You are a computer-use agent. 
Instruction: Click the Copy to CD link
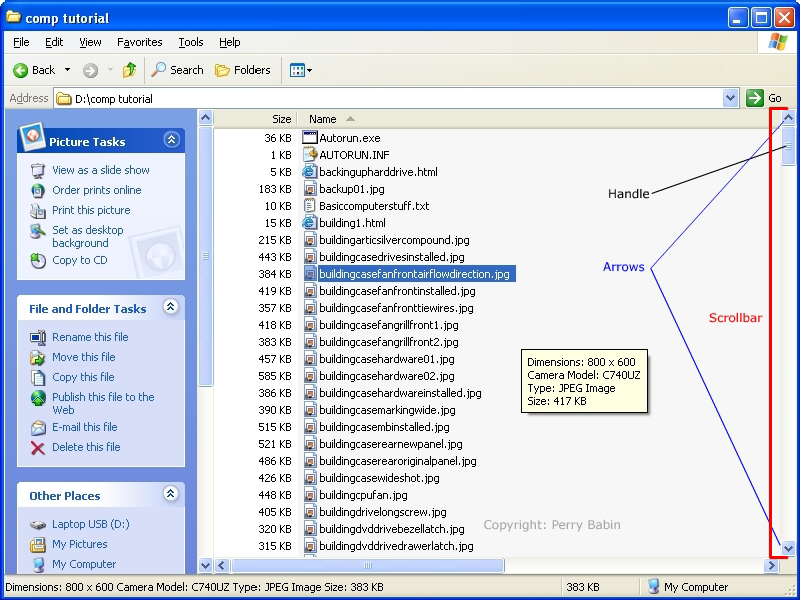tap(80, 260)
